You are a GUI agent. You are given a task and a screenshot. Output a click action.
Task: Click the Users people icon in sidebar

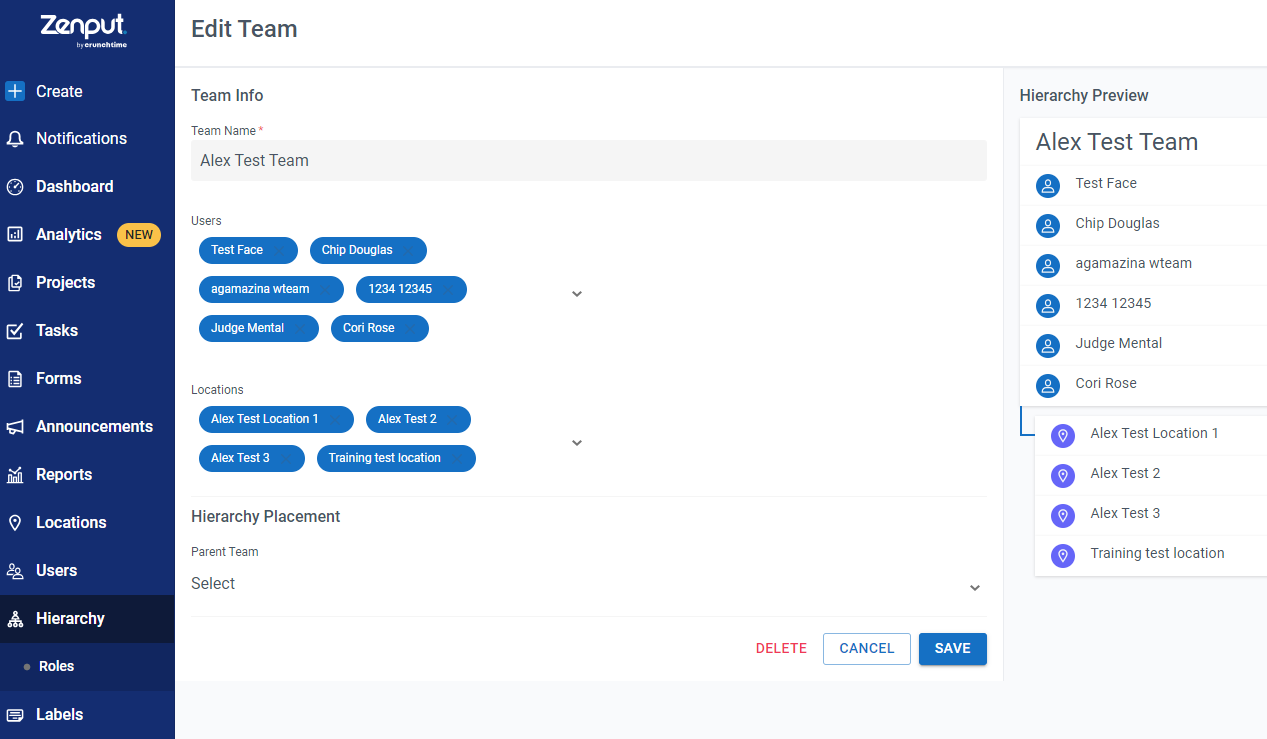click(15, 571)
